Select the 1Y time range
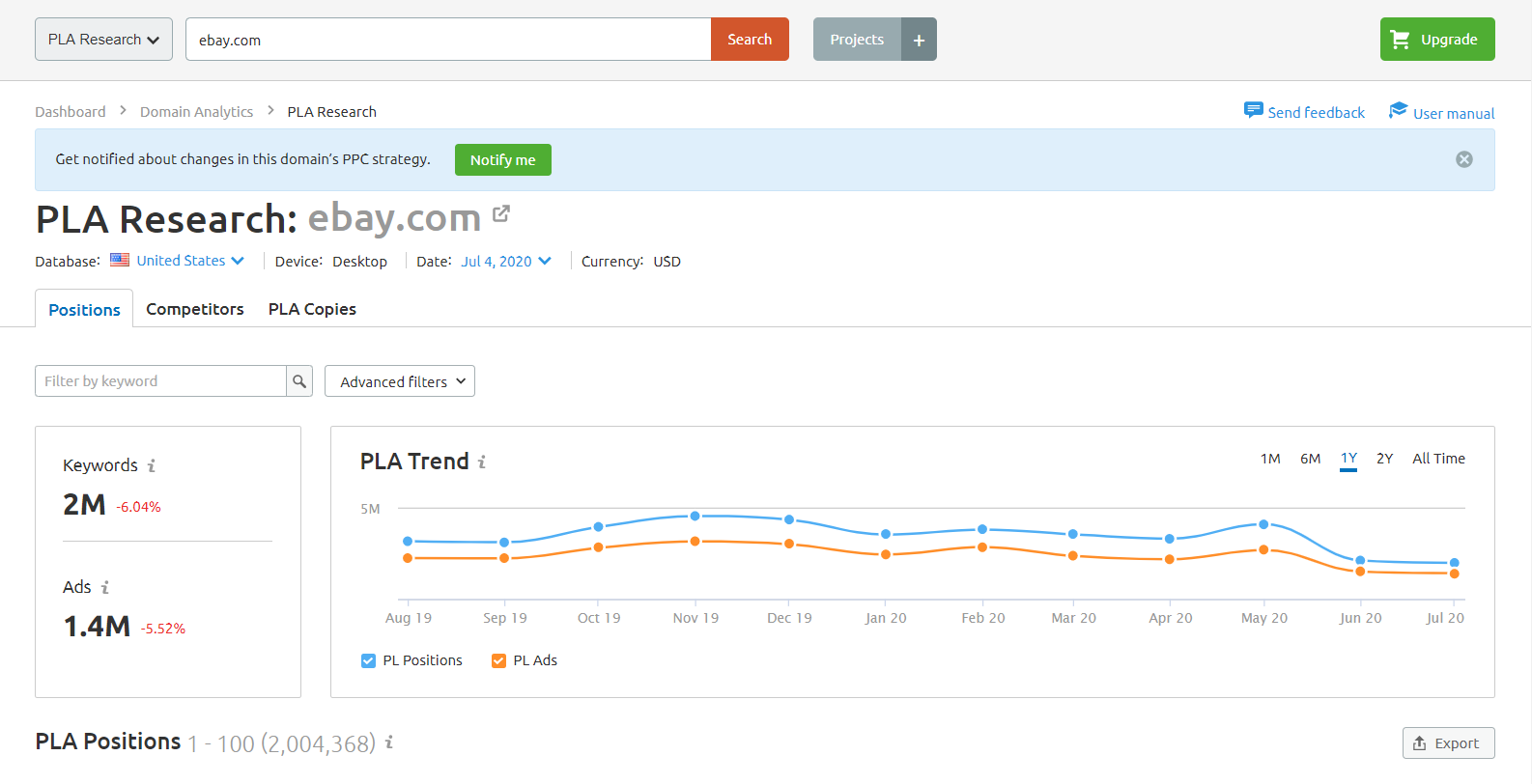The width and height of the screenshot is (1532, 784). tap(1348, 459)
